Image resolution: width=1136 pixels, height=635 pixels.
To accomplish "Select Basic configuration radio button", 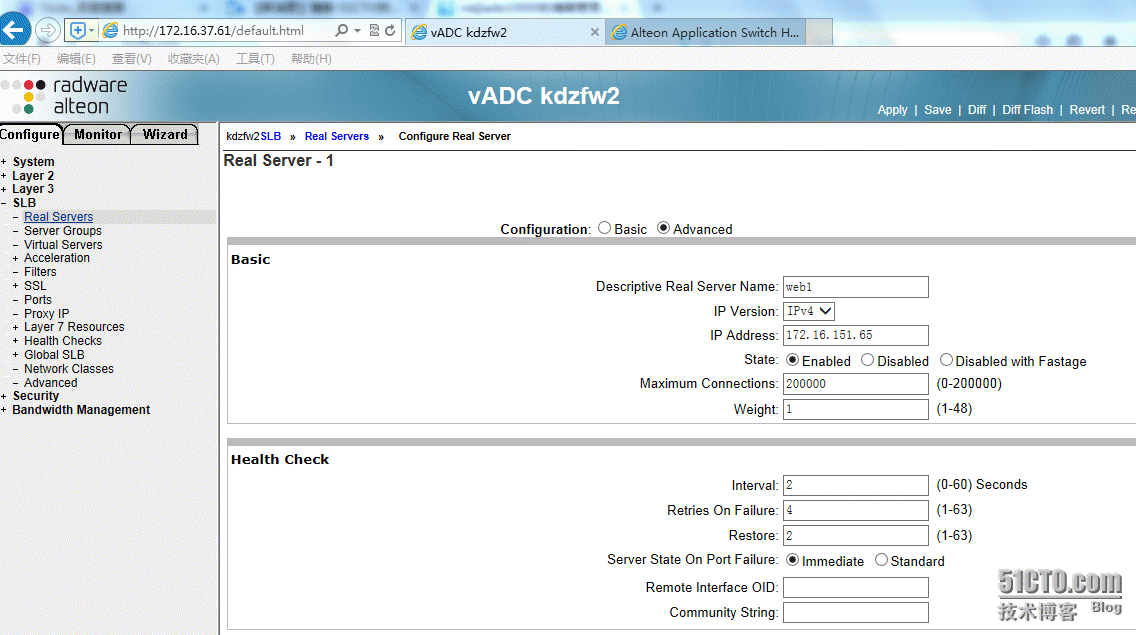I will (x=604, y=228).
